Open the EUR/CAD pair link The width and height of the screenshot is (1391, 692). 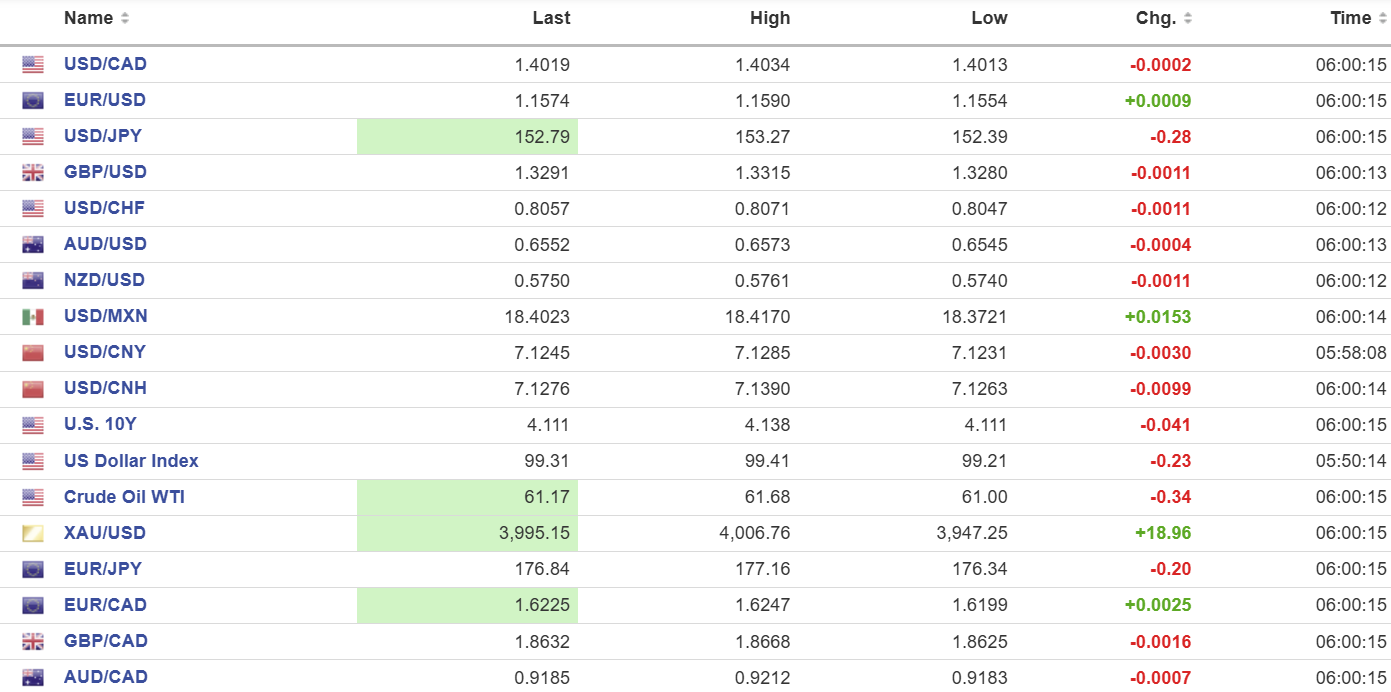[x=105, y=605]
